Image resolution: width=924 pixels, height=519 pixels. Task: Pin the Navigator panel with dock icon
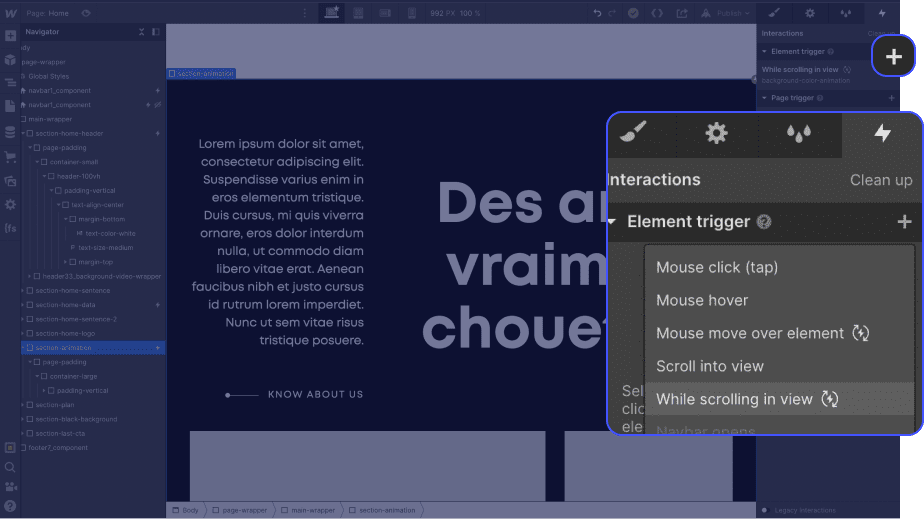[156, 32]
